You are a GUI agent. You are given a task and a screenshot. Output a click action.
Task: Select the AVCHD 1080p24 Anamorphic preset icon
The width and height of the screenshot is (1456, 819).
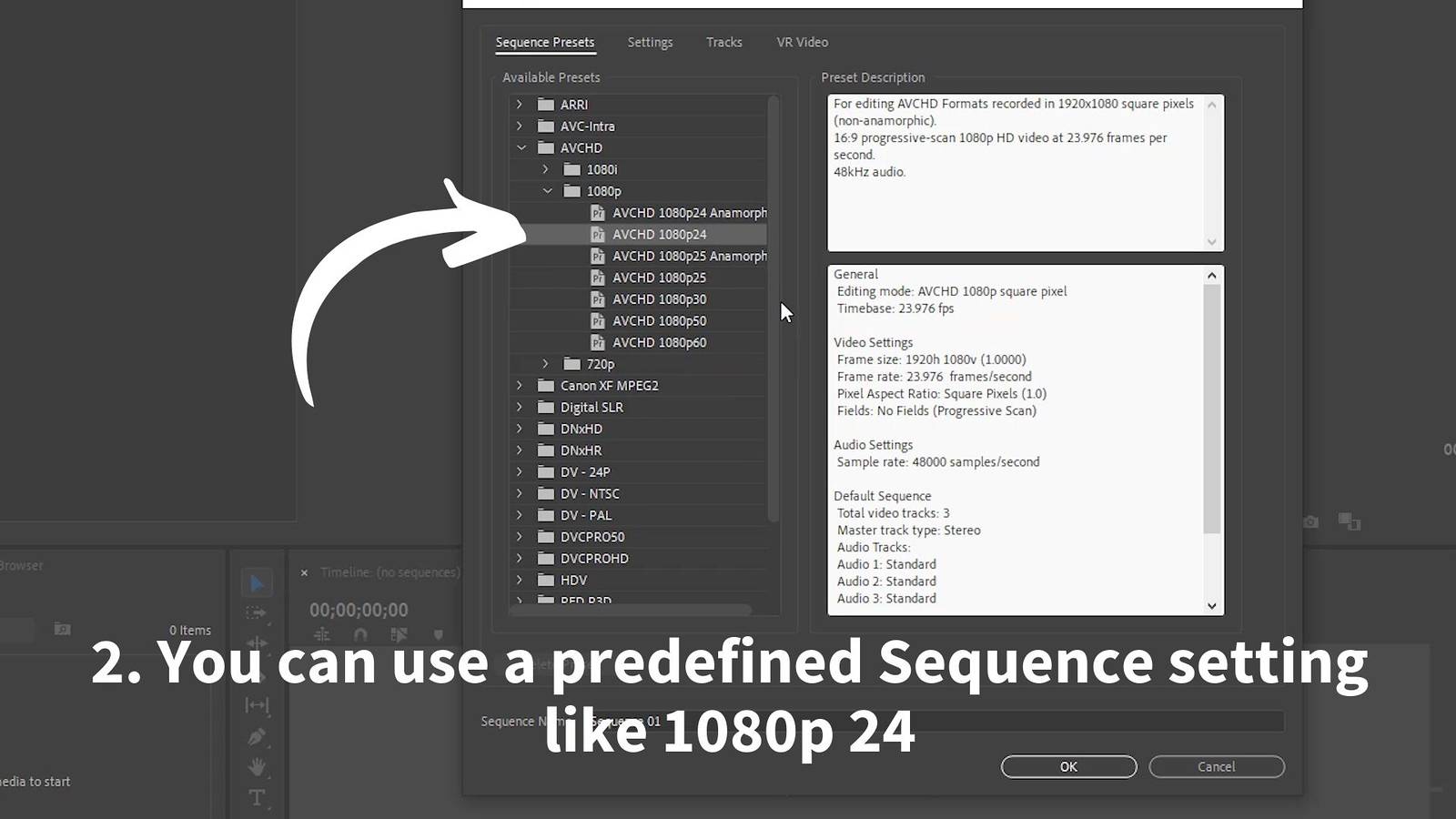(x=598, y=213)
